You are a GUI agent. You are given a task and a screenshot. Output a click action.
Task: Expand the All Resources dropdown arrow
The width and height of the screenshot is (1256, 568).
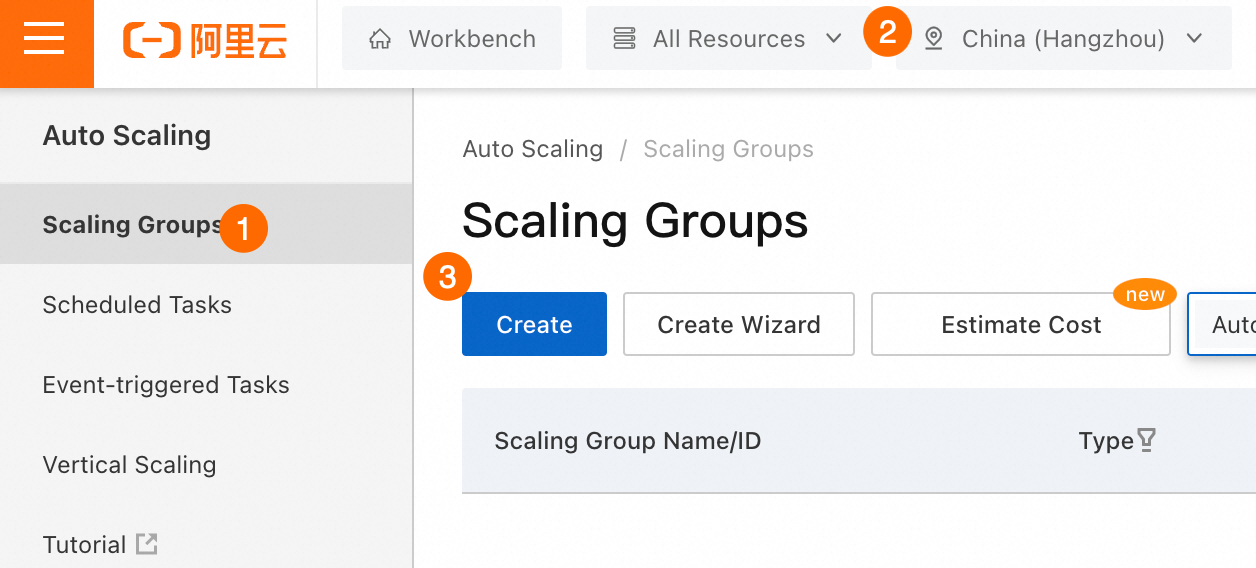834,39
